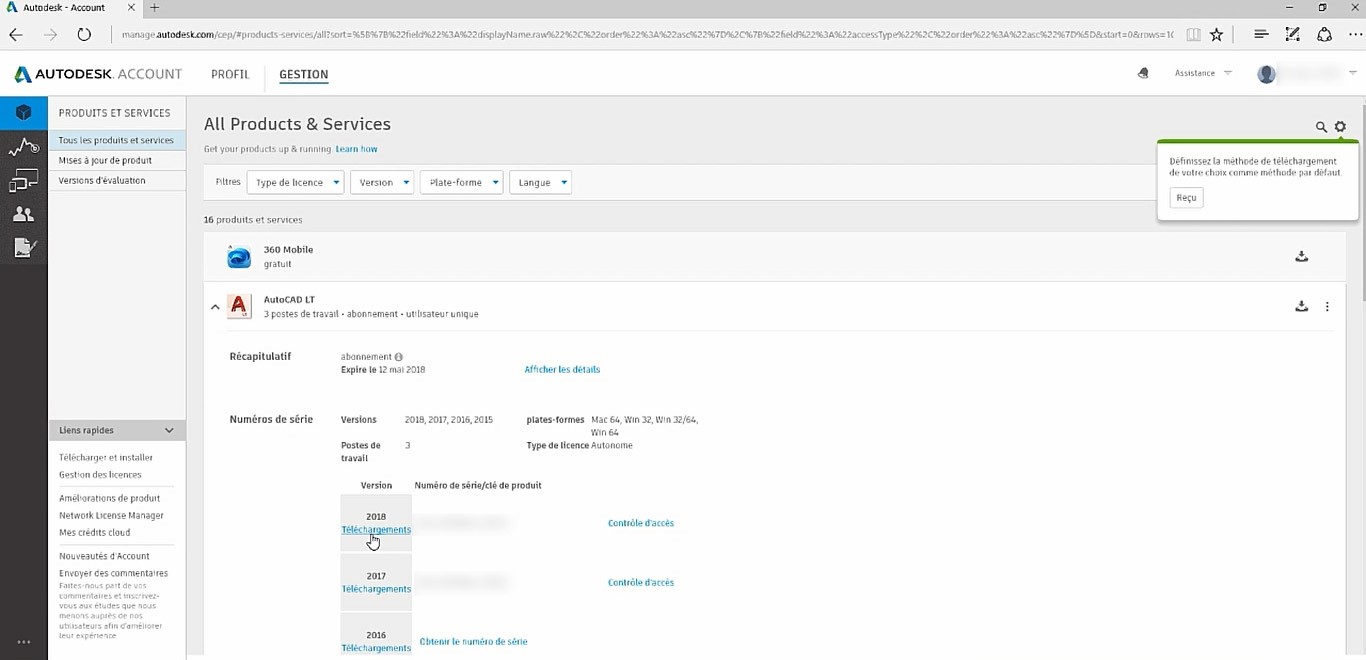Download 360 Mobile using its download icon
1366x660 pixels.
click(x=1301, y=256)
